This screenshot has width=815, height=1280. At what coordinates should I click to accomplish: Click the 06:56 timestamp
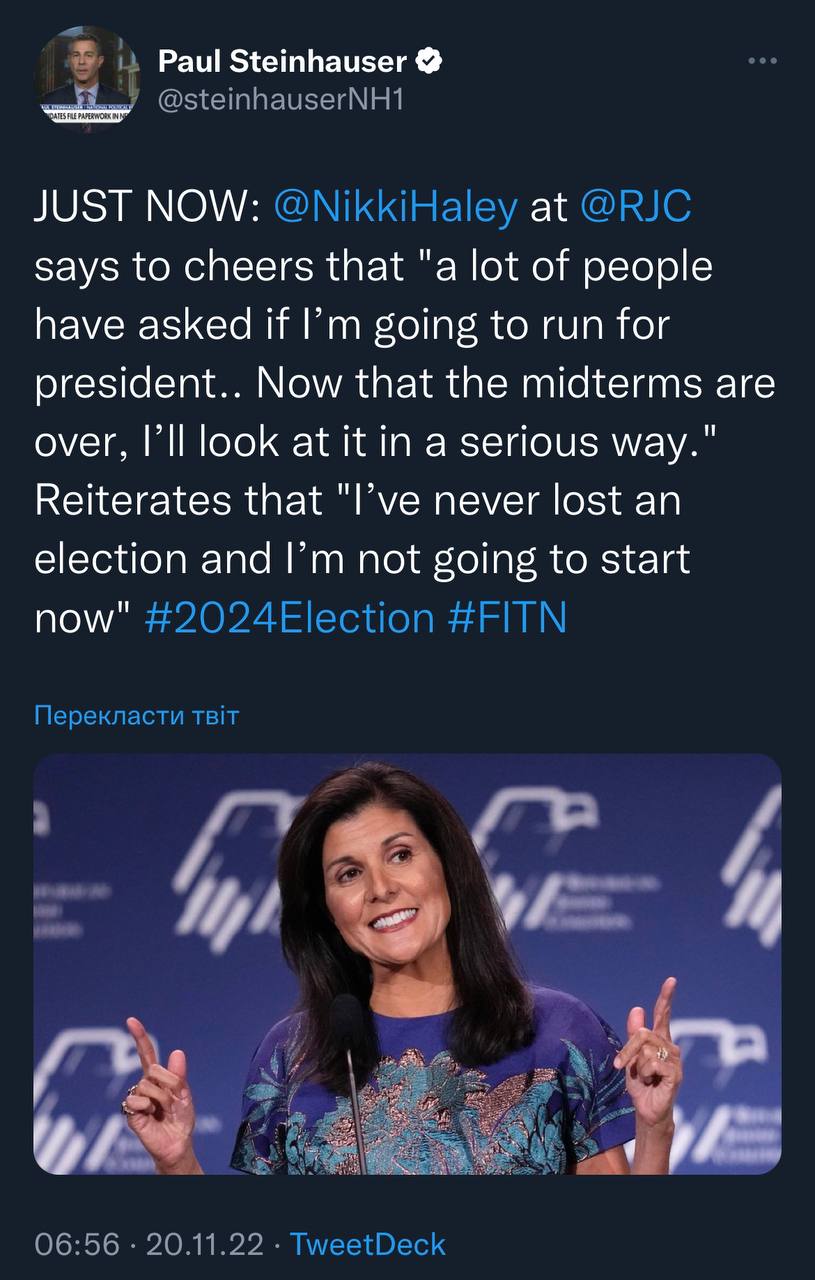[76, 1244]
